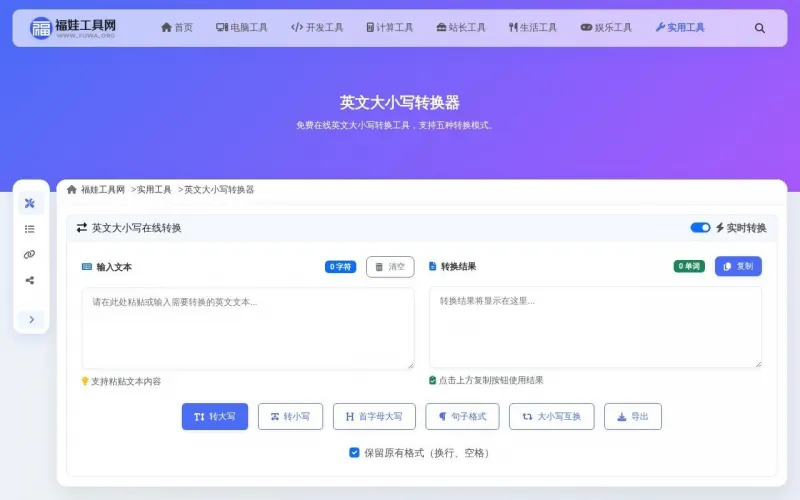Image resolution: width=800 pixels, height=500 pixels.
Task: Click the link icon in left sidebar
Action: [x=30, y=255]
